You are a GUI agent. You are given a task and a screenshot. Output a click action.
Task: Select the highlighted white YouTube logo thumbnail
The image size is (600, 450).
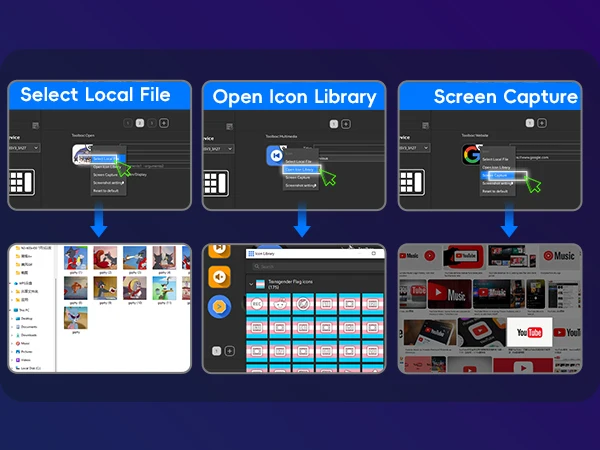pos(529,332)
